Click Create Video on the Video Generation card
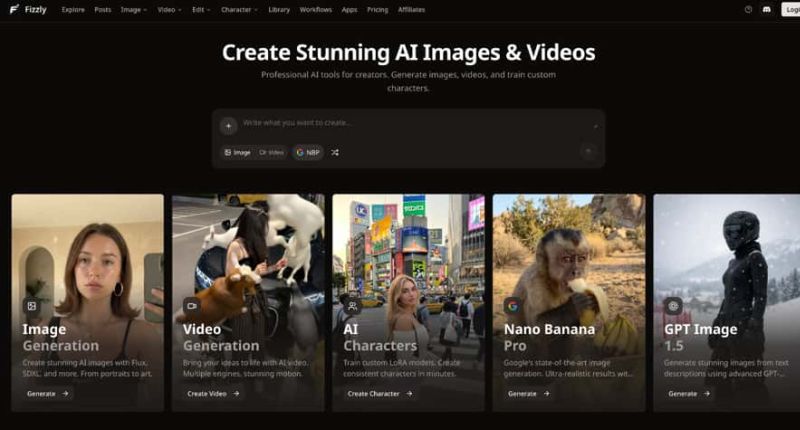Image resolution: width=800 pixels, height=430 pixels. click(213, 394)
